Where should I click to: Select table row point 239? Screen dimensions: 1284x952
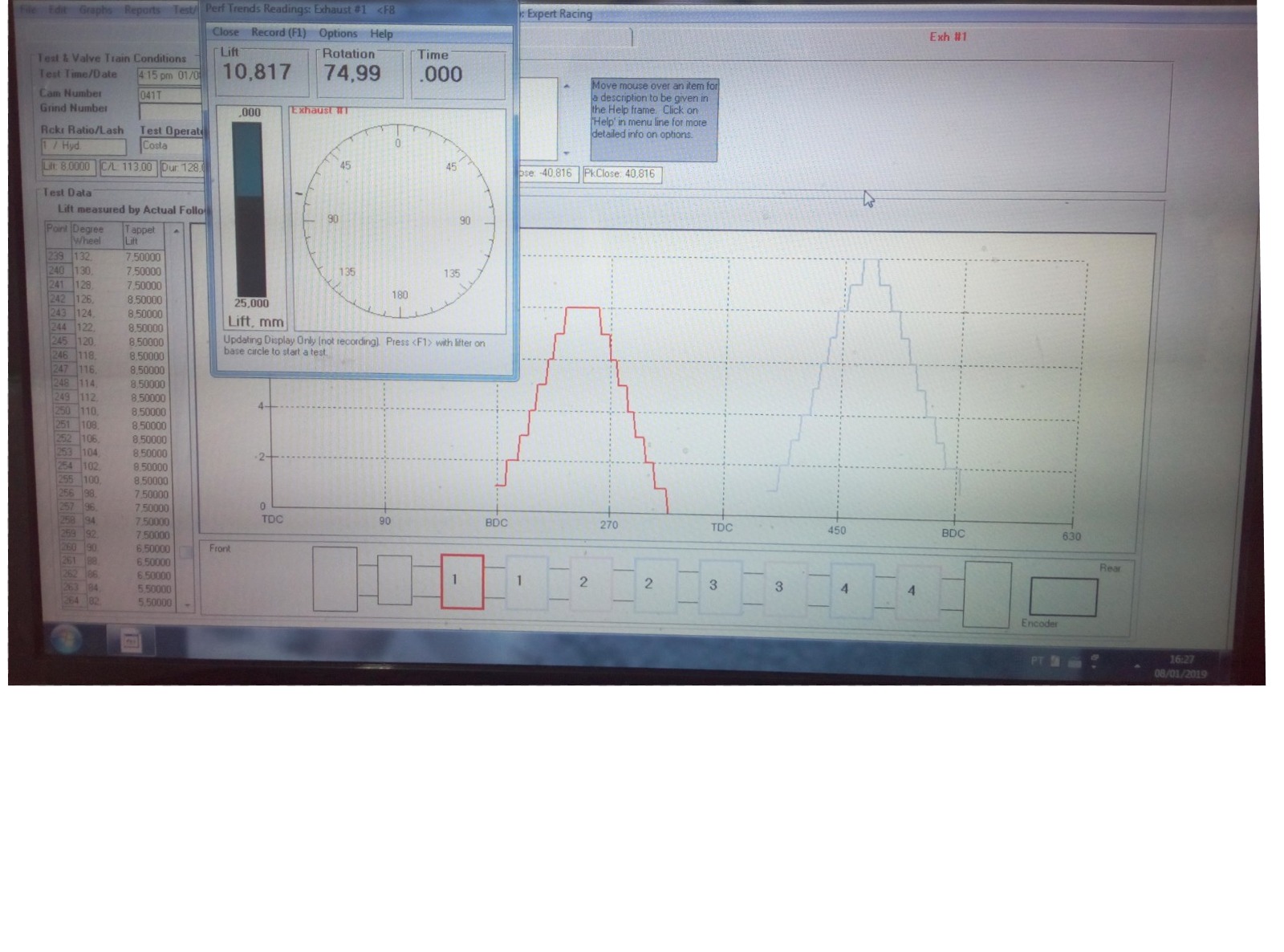pyautogui.click(x=105, y=257)
